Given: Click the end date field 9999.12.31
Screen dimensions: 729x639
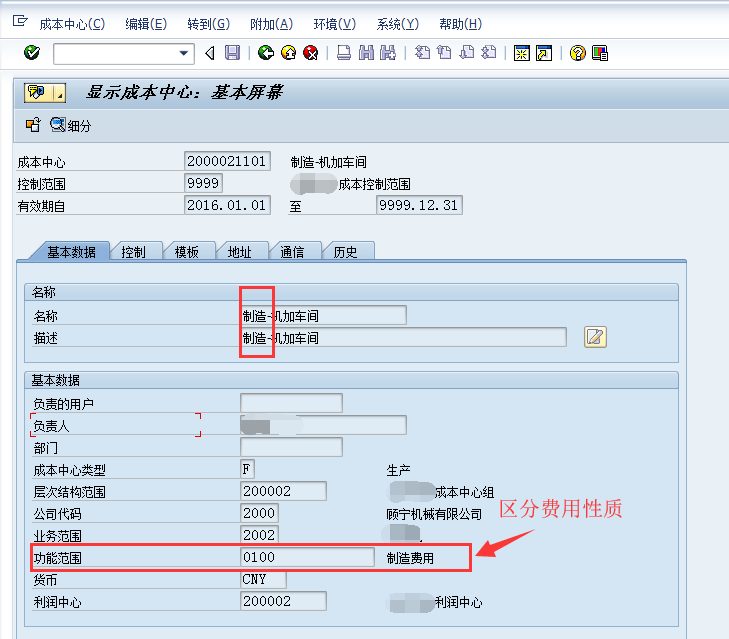Looking at the screenshot, I should (x=419, y=205).
